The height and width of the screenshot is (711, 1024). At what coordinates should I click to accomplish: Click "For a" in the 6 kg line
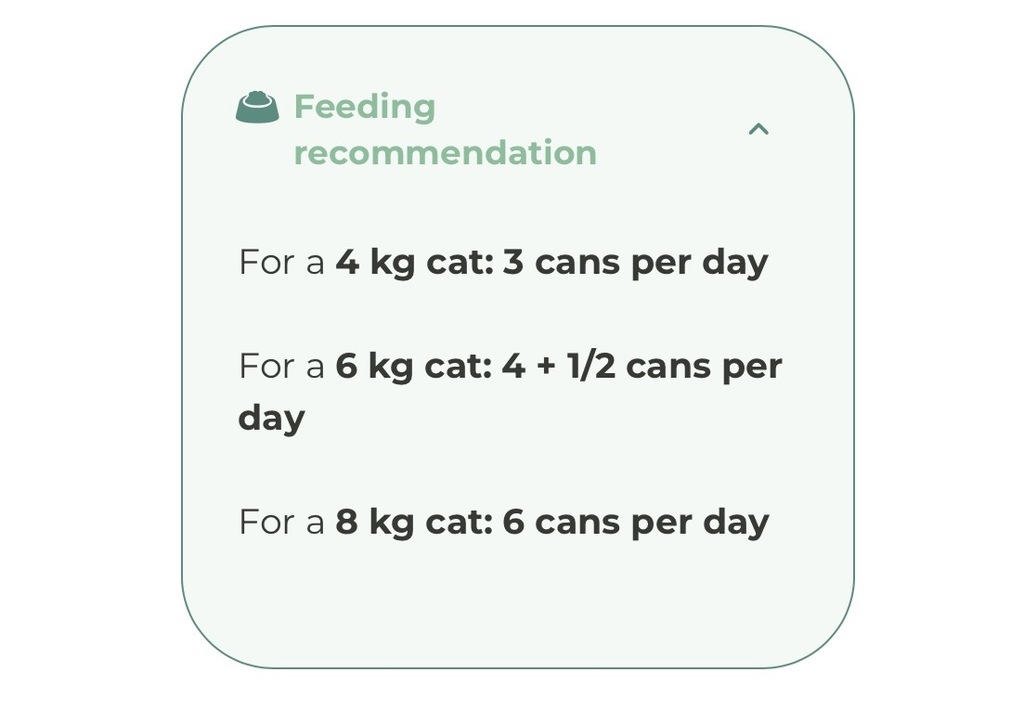point(281,367)
